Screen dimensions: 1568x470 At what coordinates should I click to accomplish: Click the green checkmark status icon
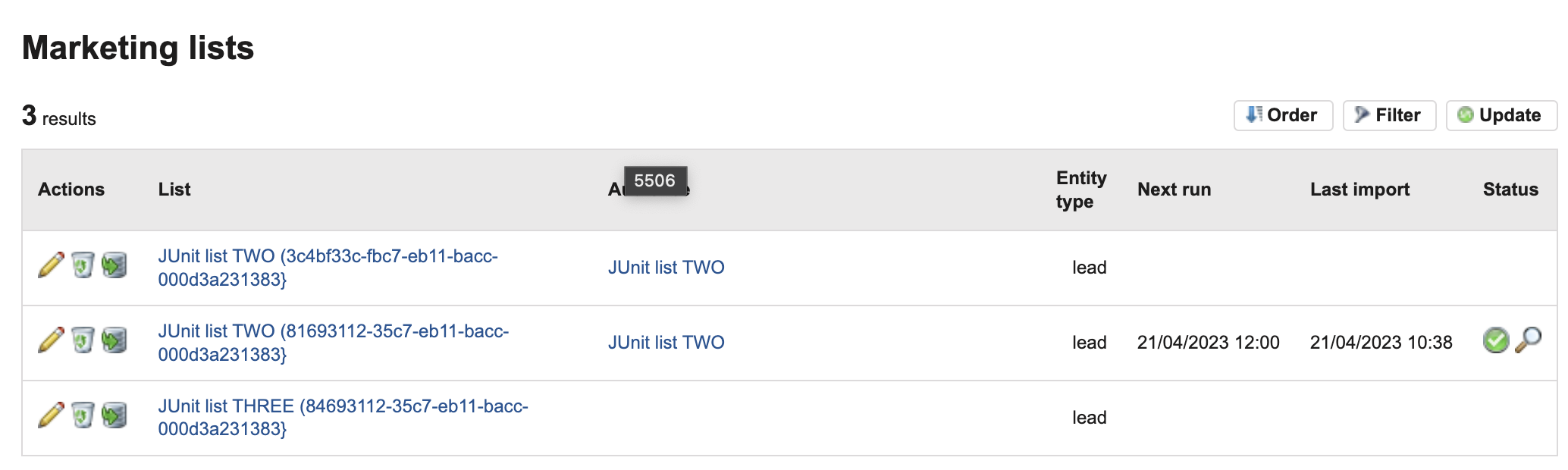click(1496, 340)
